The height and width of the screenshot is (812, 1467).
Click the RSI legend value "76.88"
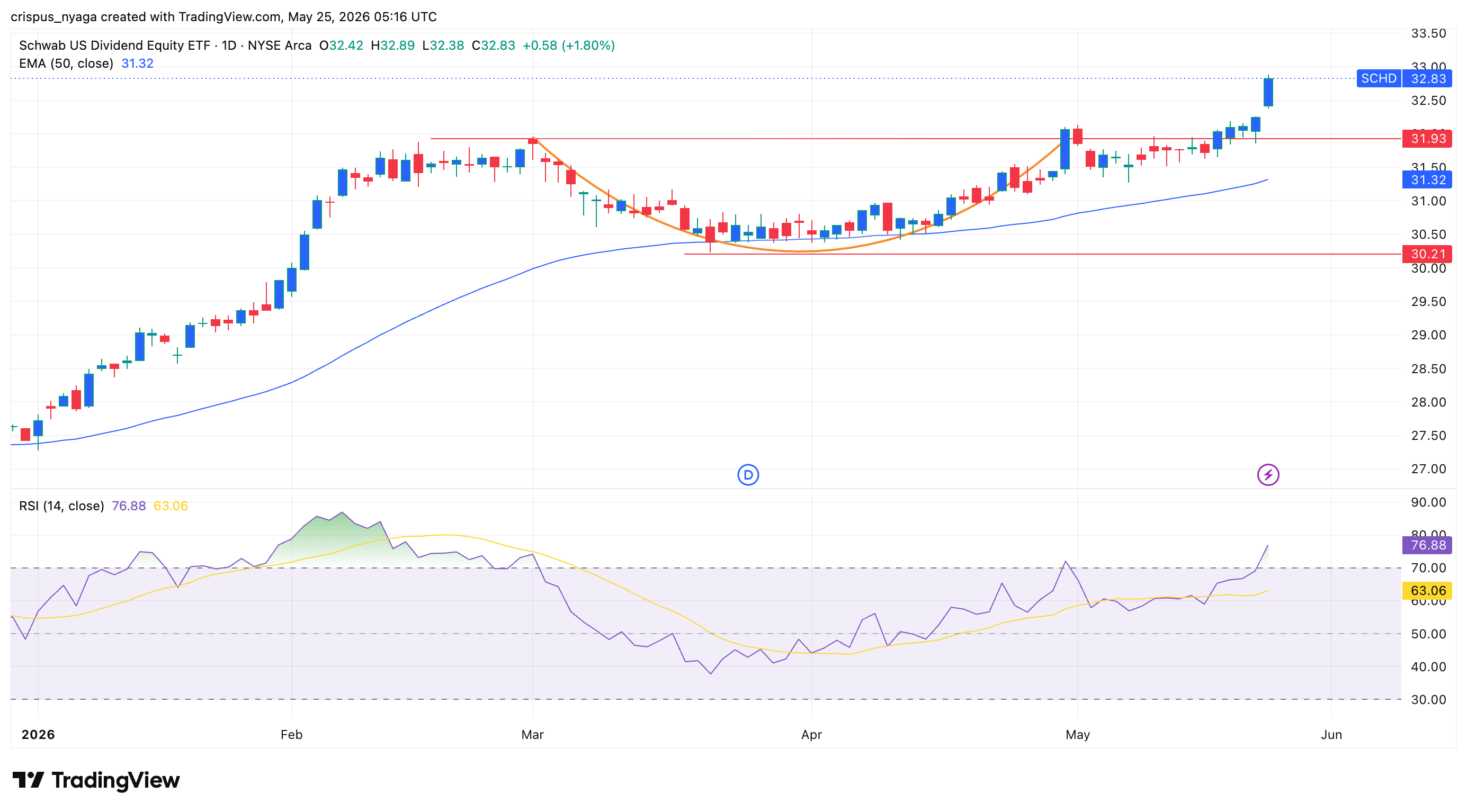[129, 506]
